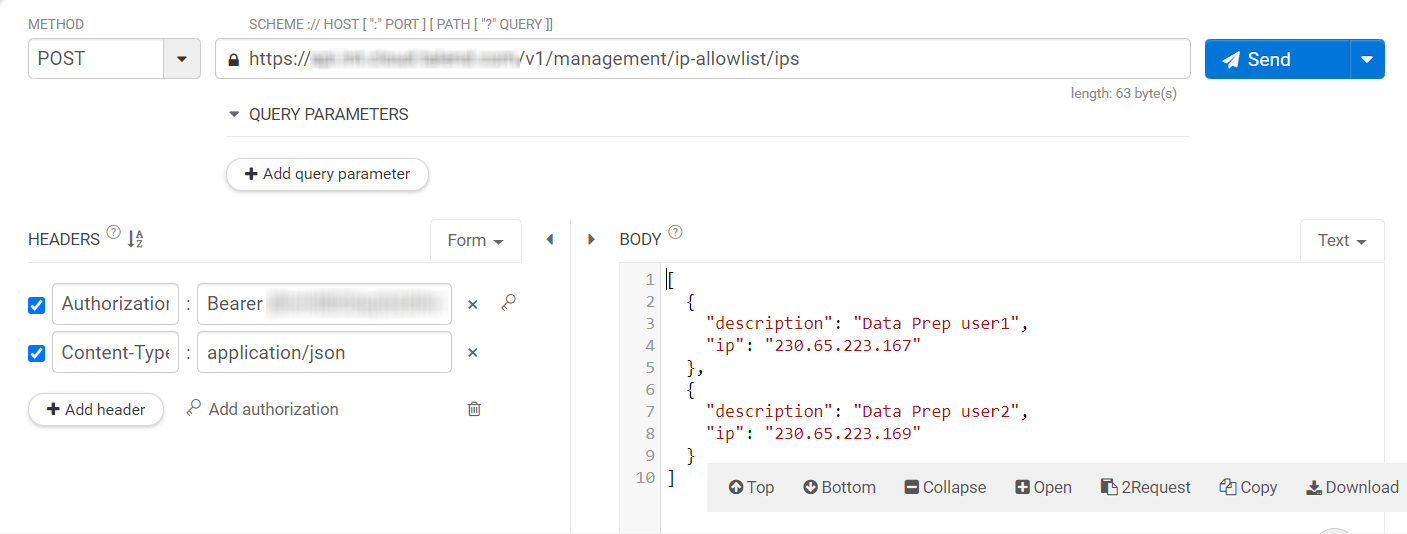Open the body Text format dropdown
Viewport: 1407px width, 534px height.
coord(1341,240)
